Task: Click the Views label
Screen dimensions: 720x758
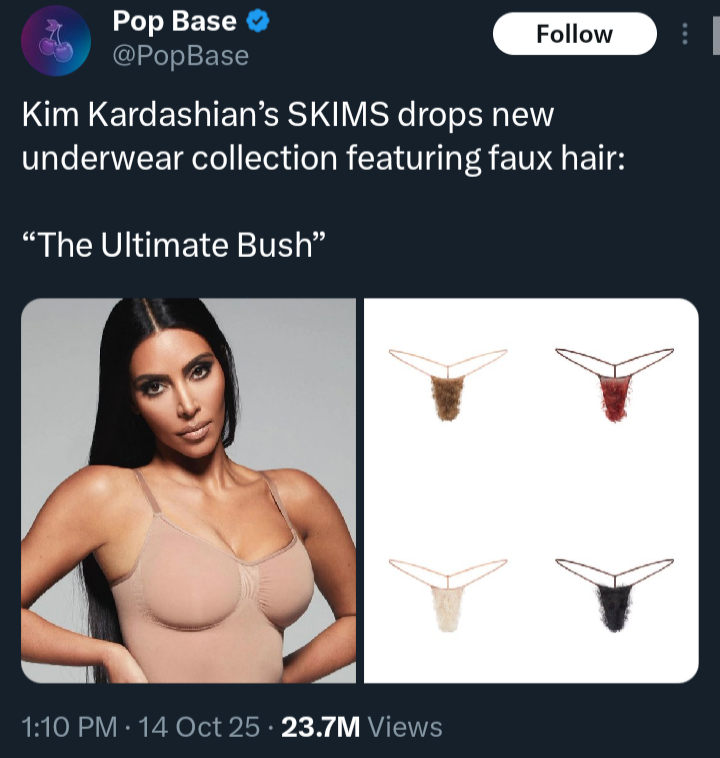Action: coord(405,727)
